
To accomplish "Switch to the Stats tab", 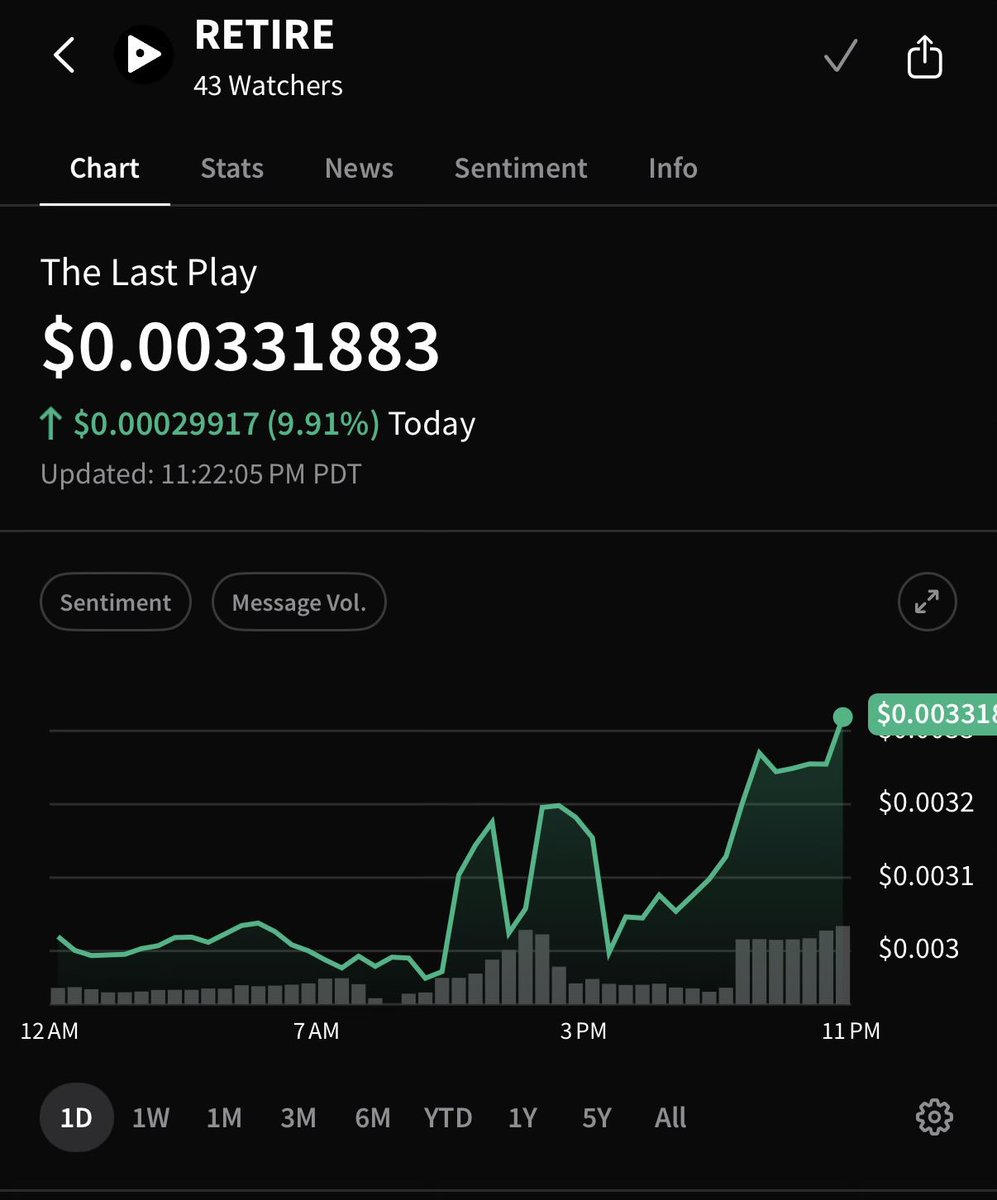I will click(x=232, y=168).
